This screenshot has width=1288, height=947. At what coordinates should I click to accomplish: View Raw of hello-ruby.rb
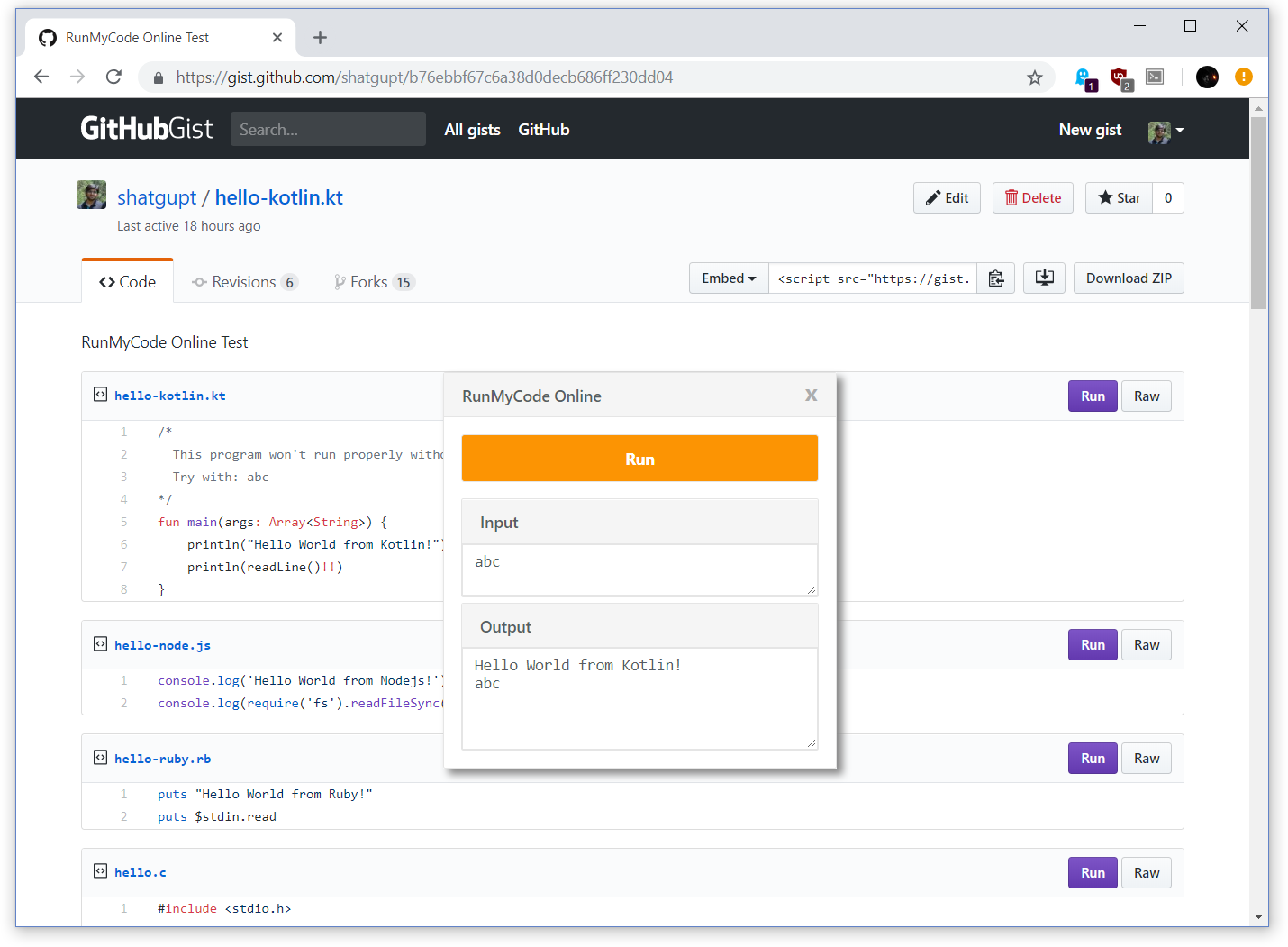(1147, 759)
